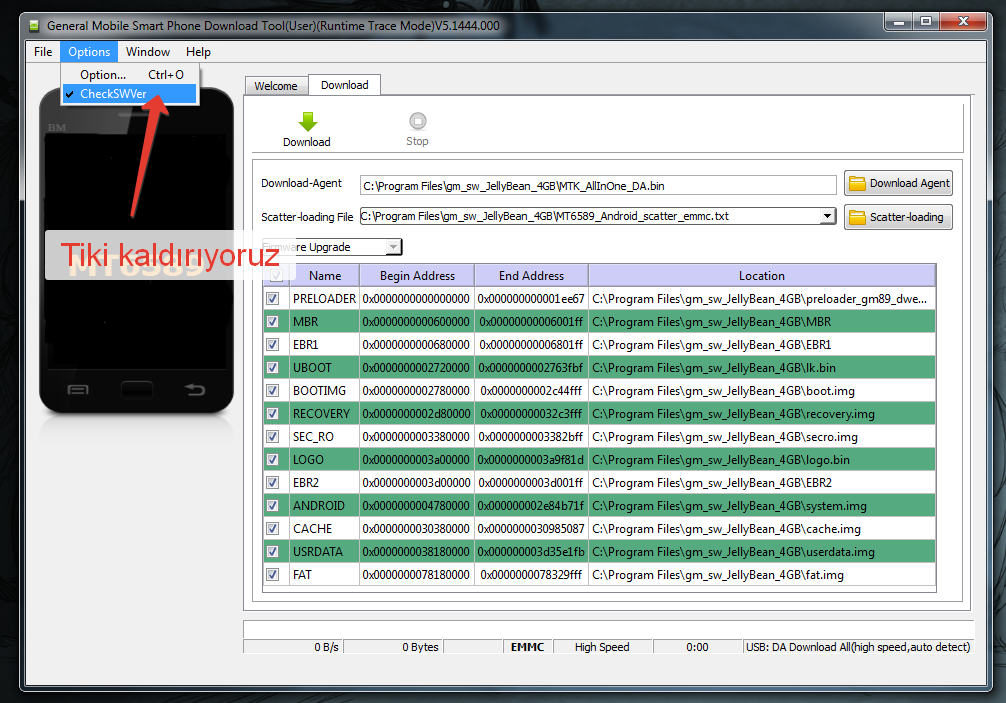Uncheck the MBR checkbox
Screen dimensions: 1006x703
point(273,321)
